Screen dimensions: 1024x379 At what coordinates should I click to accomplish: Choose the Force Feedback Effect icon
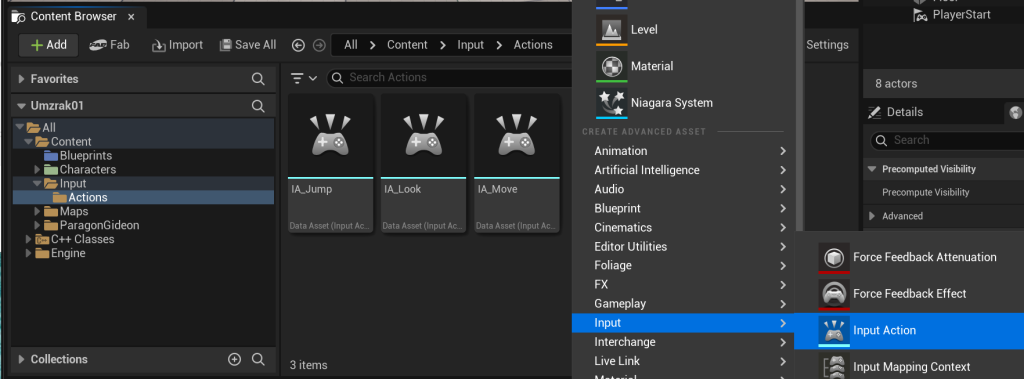(834, 294)
